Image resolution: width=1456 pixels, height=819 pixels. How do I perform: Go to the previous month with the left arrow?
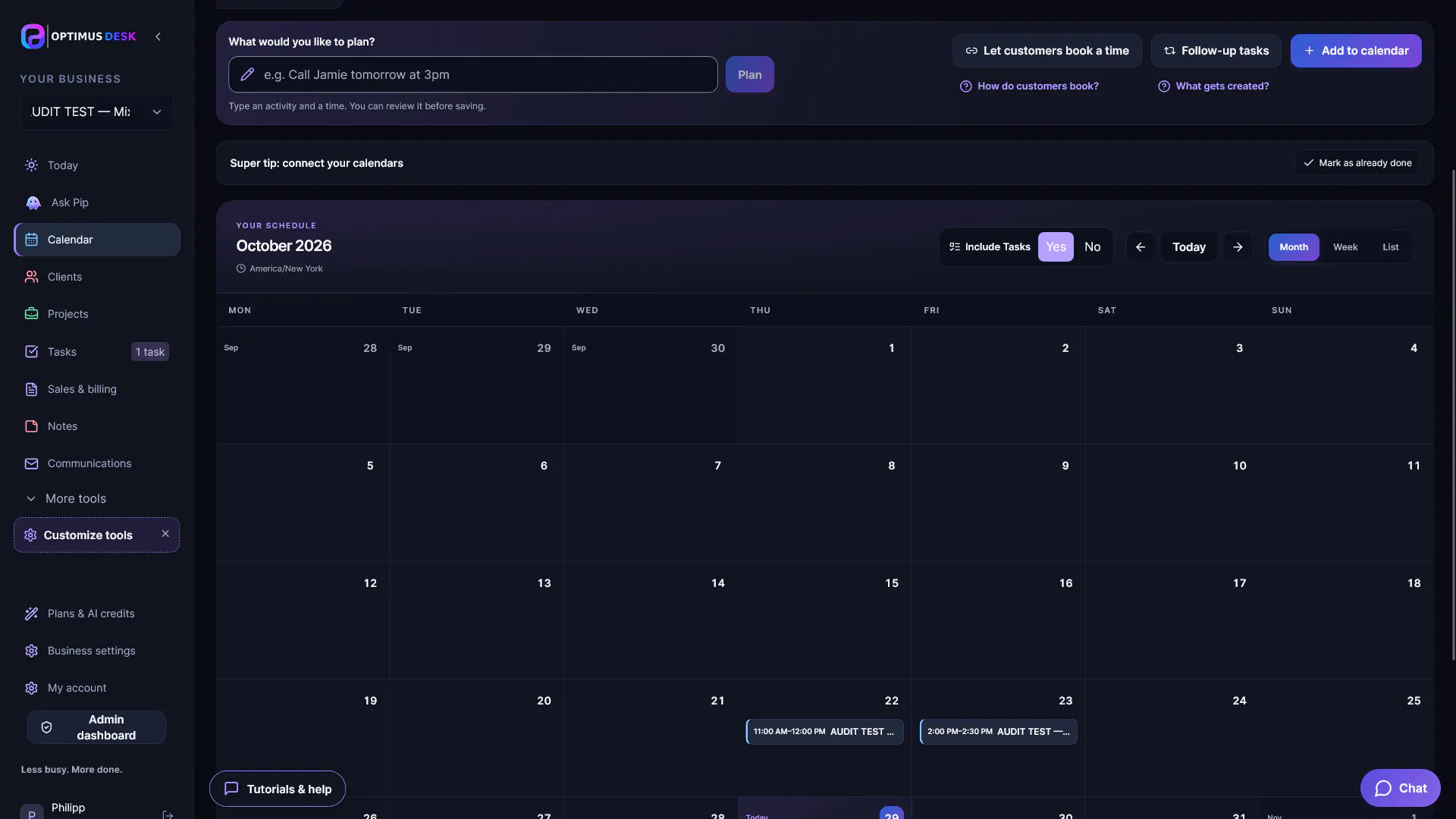1141,247
